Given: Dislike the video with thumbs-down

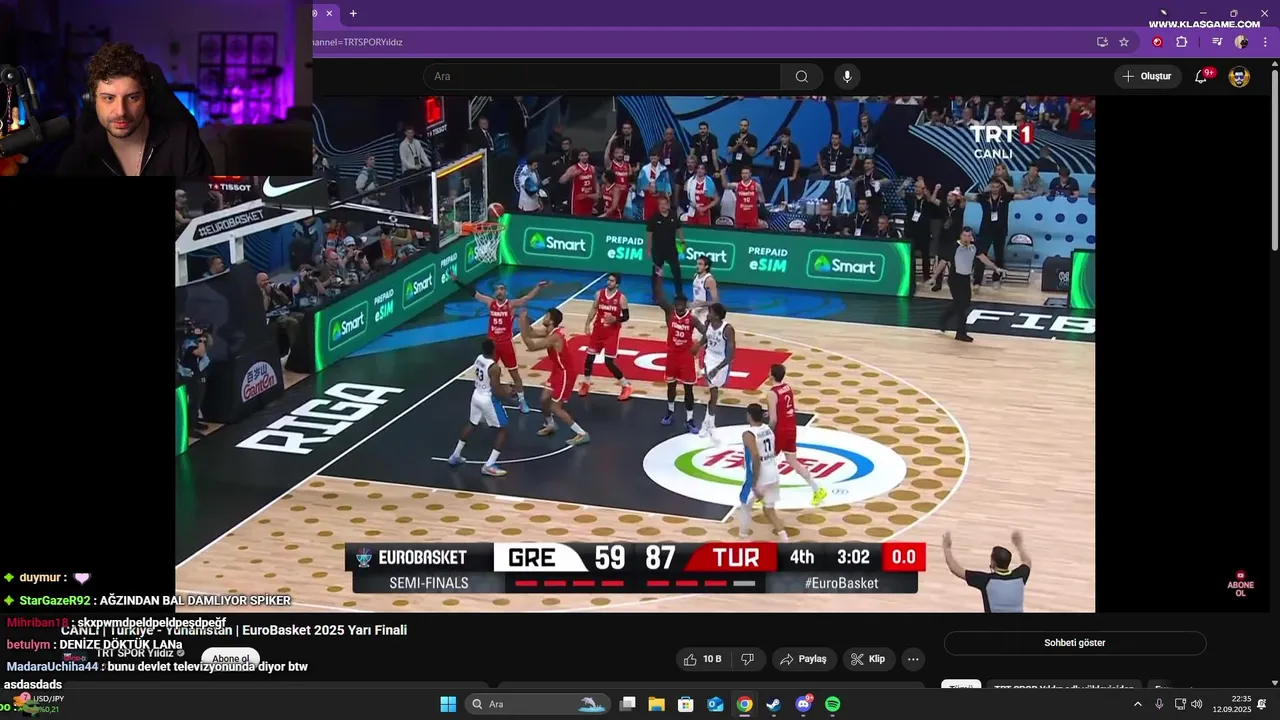Looking at the screenshot, I should [x=748, y=659].
